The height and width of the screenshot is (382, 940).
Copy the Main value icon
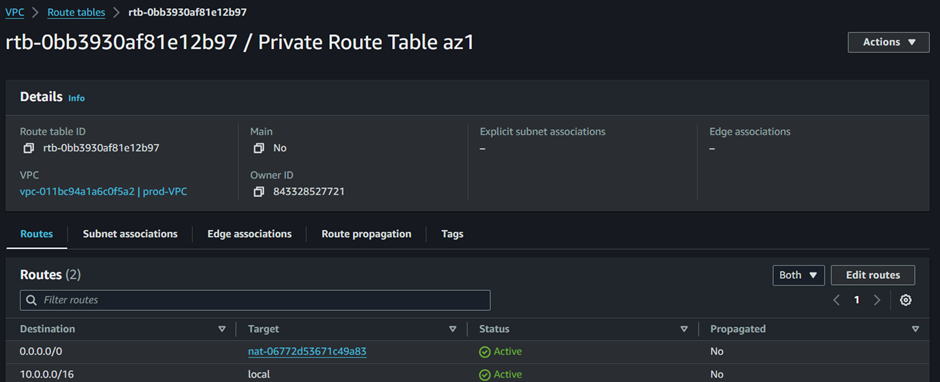point(258,148)
